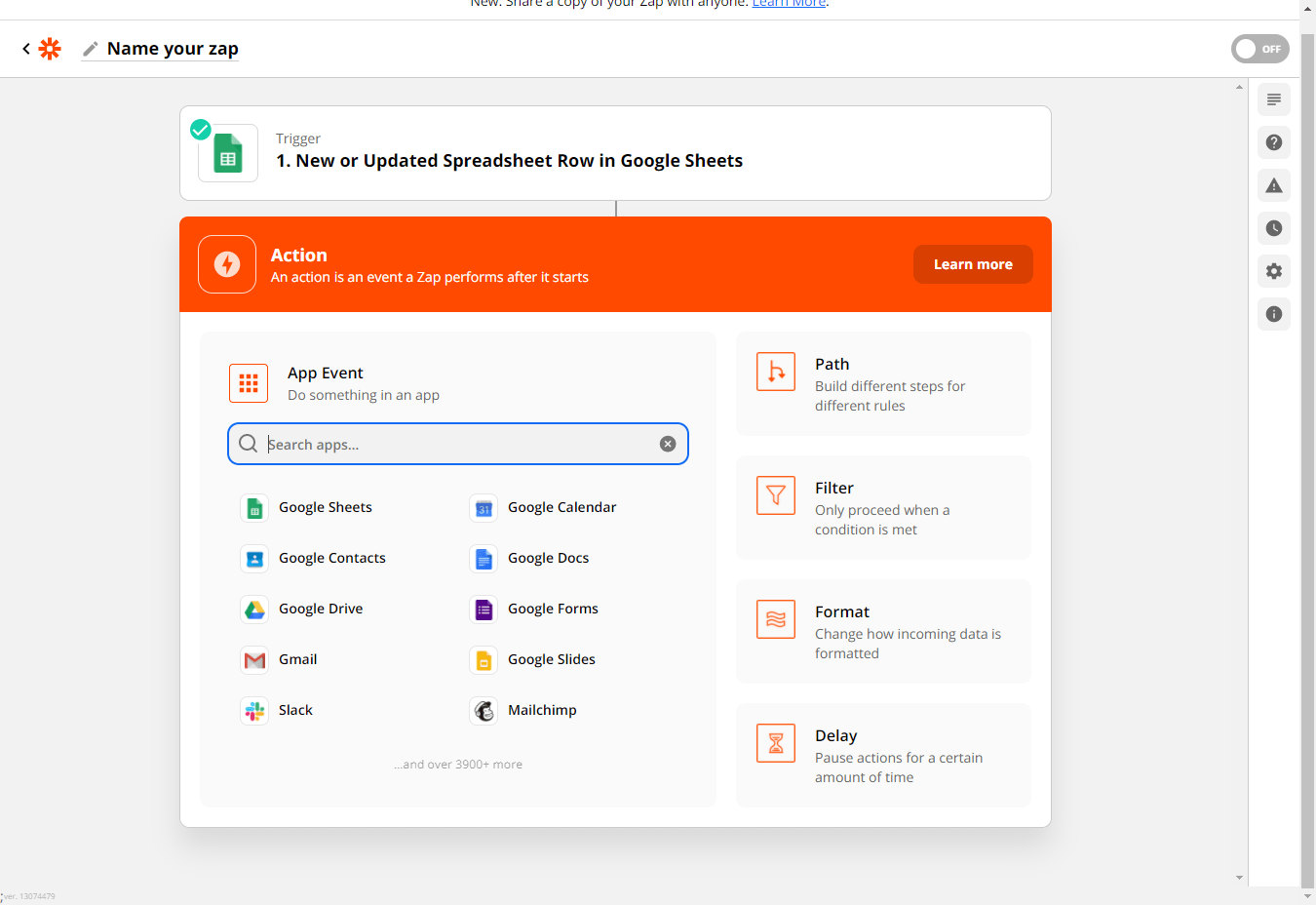The image size is (1316, 905).
Task: Click the lightning bolt Action icon
Action: click(227, 264)
